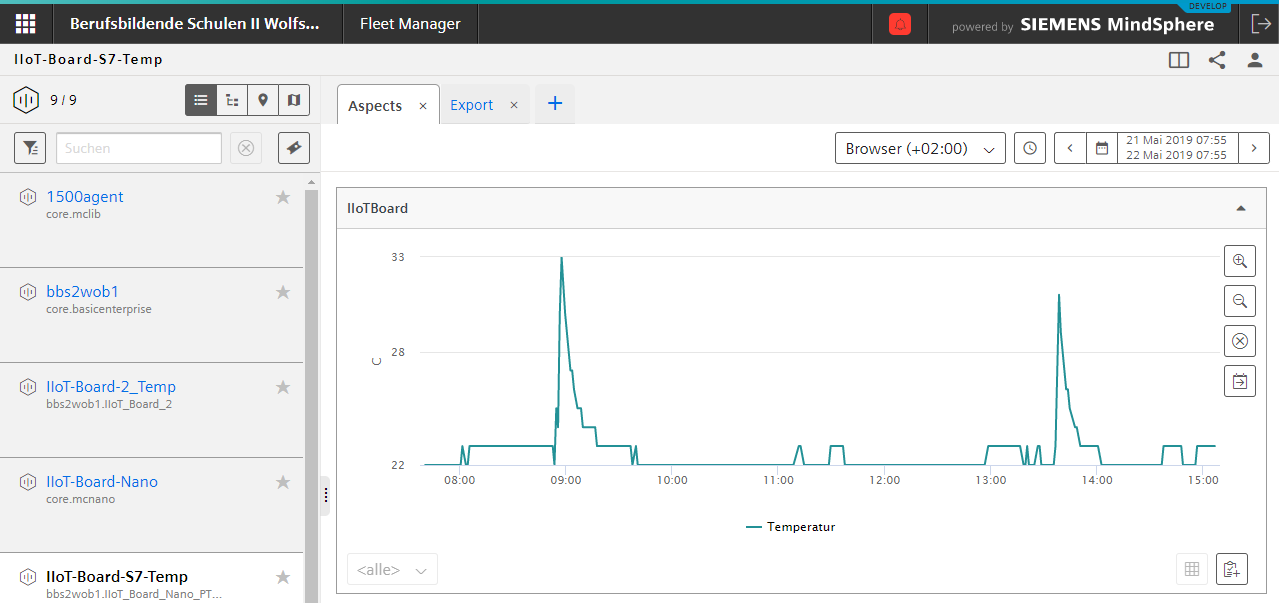Click the share icon in header
Viewport: 1279px width, 603px height.
pos(1217,60)
